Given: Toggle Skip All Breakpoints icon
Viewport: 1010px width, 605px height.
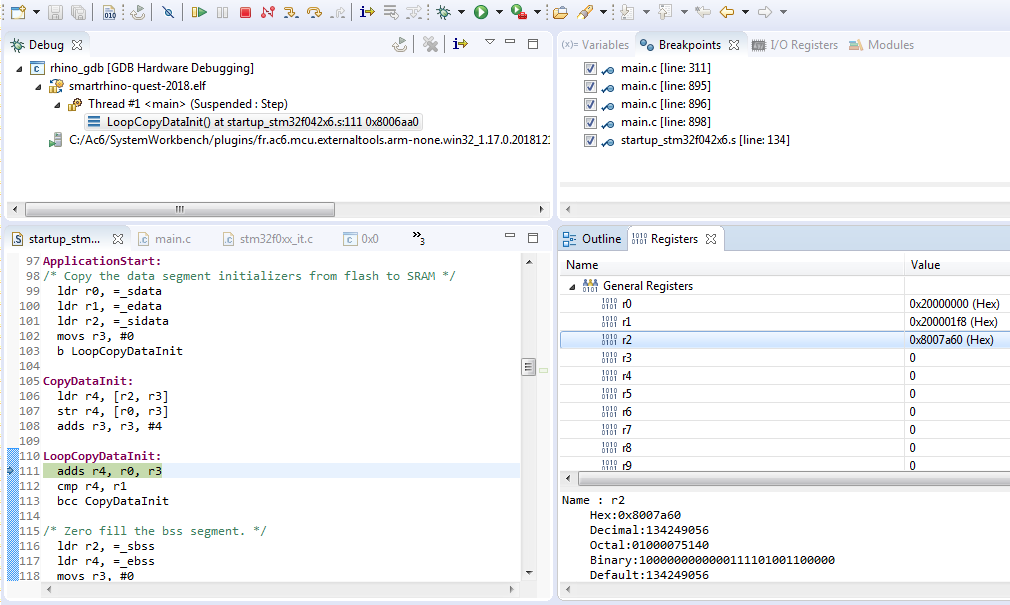Looking at the screenshot, I should tap(168, 12).
